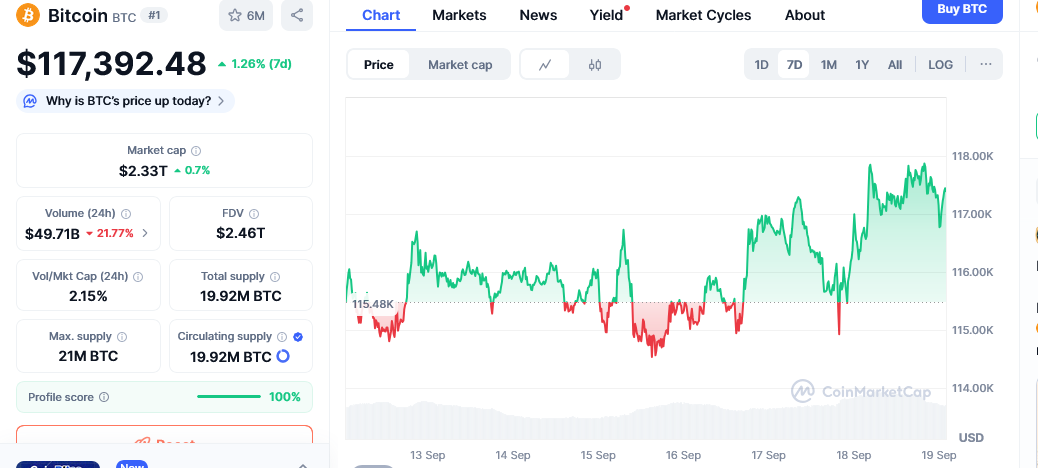Click the 118.00K price axis label
Image resolution: width=1038 pixels, height=468 pixels.
pos(972,156)
